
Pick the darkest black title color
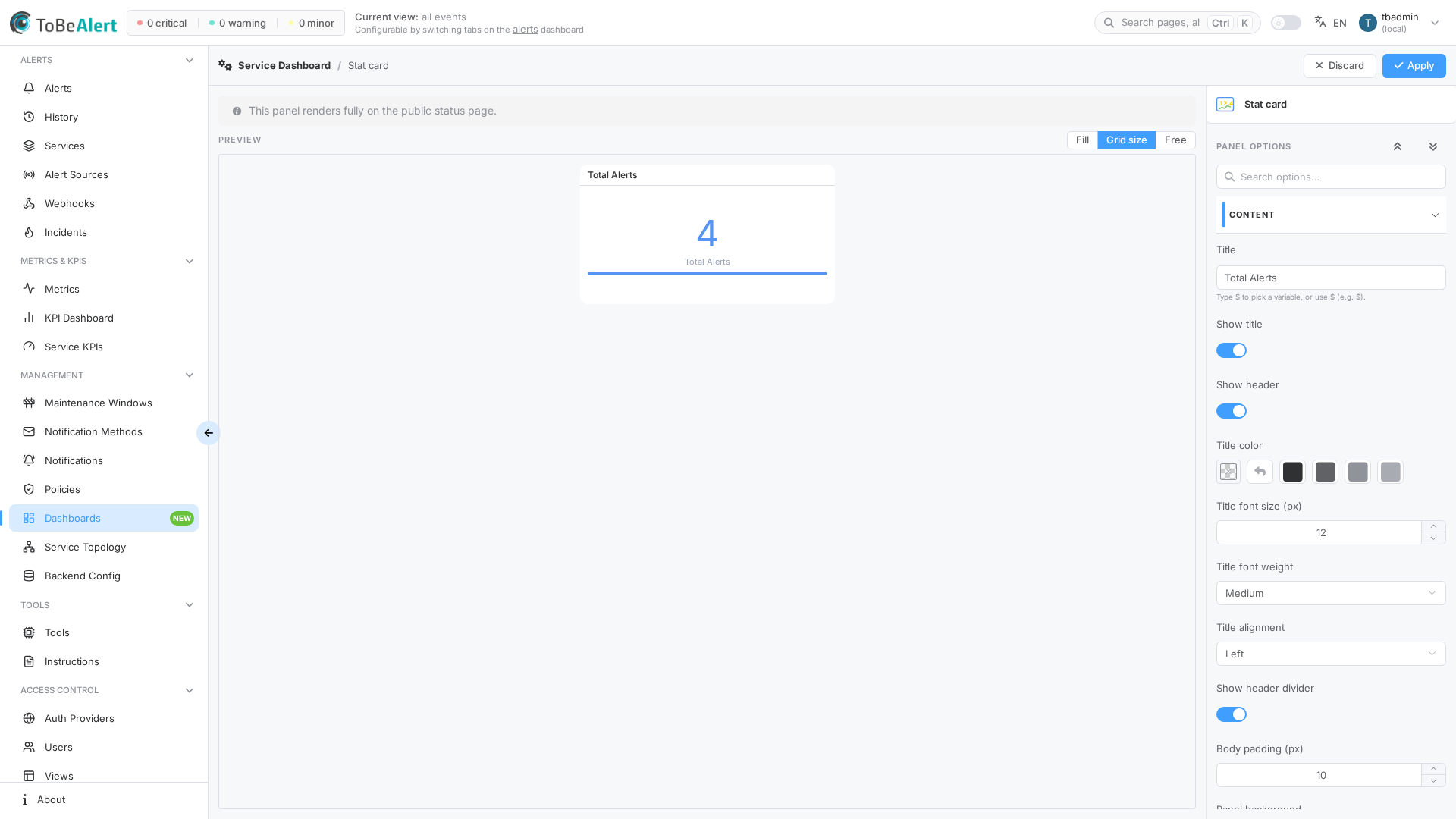click(x=1292, y=472)
